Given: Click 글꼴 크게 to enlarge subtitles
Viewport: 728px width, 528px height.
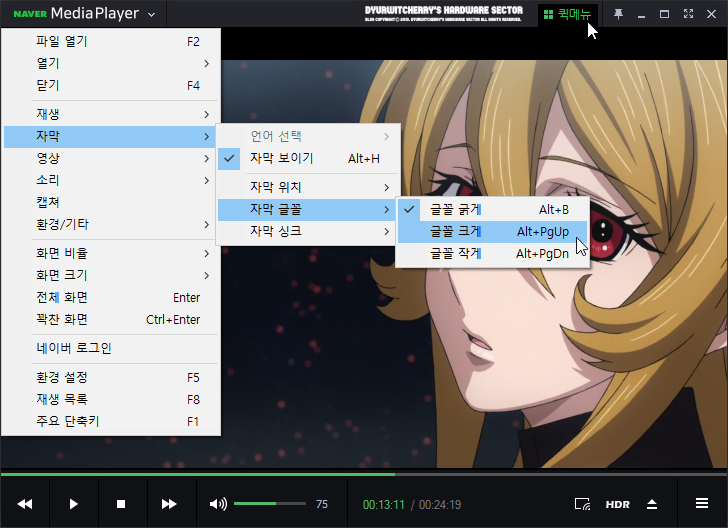Looking at the screenshot, I should [x=493, y=232].
